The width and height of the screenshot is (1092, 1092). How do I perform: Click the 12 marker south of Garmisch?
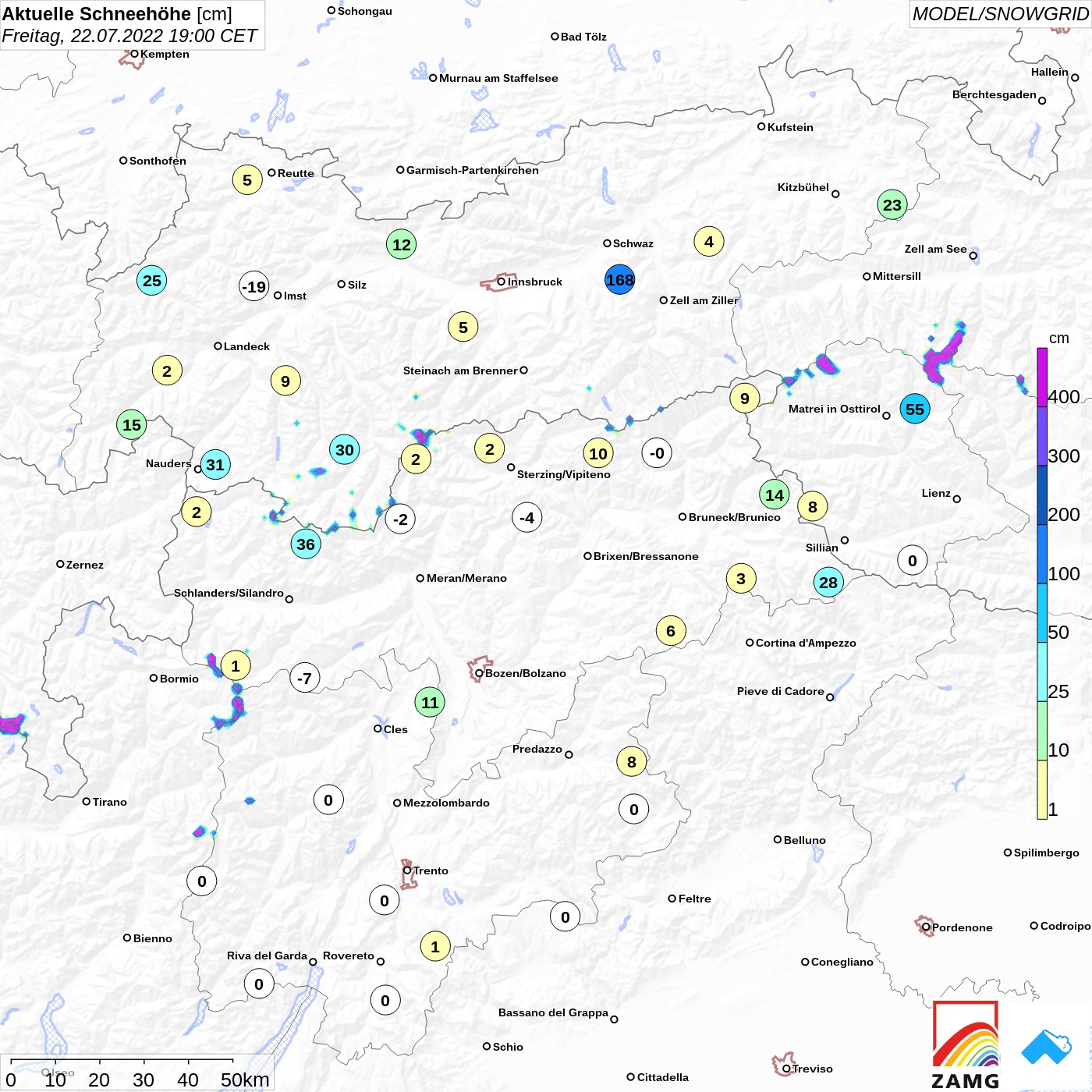click(x=402, y=244)
